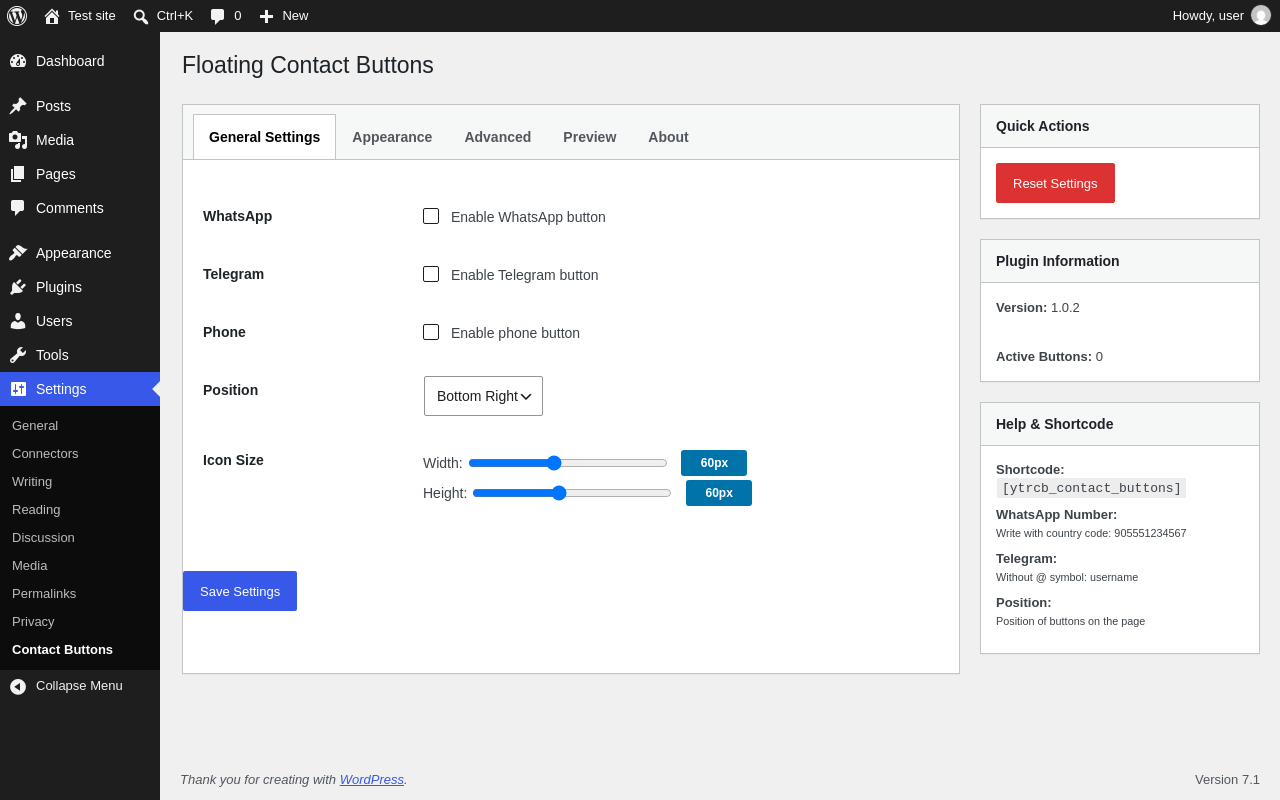The width and height of the screenshot is (1280, 800).
Task: Click the Posts pushpin icon
Action: pos(18,106)
